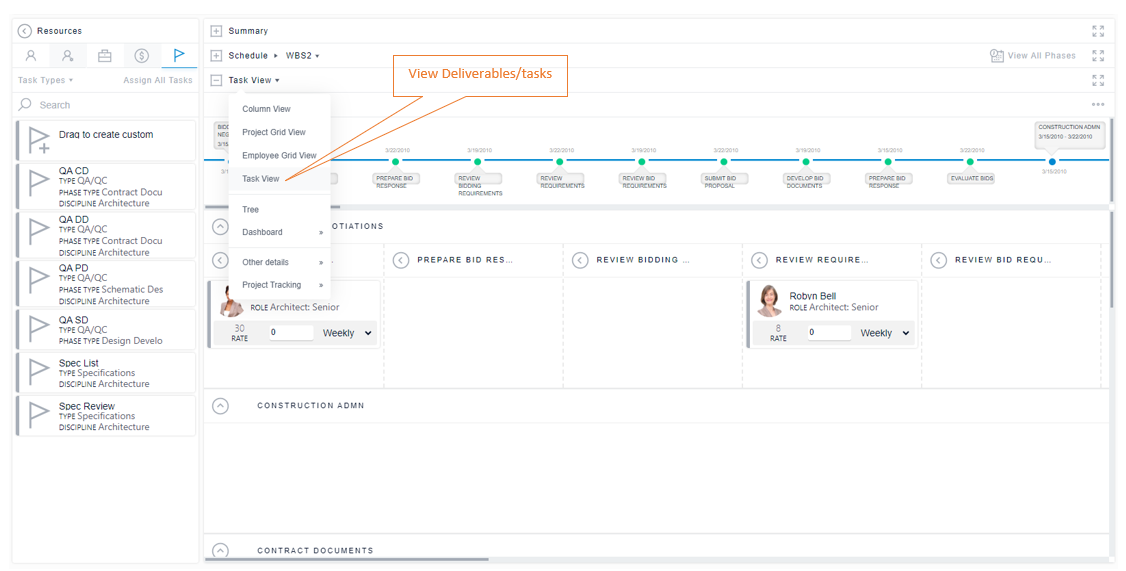Collapse the Task View section minus box
The width and height of the screenshot is (1126, 571).
pyautogui.click(x=216, y=80)
